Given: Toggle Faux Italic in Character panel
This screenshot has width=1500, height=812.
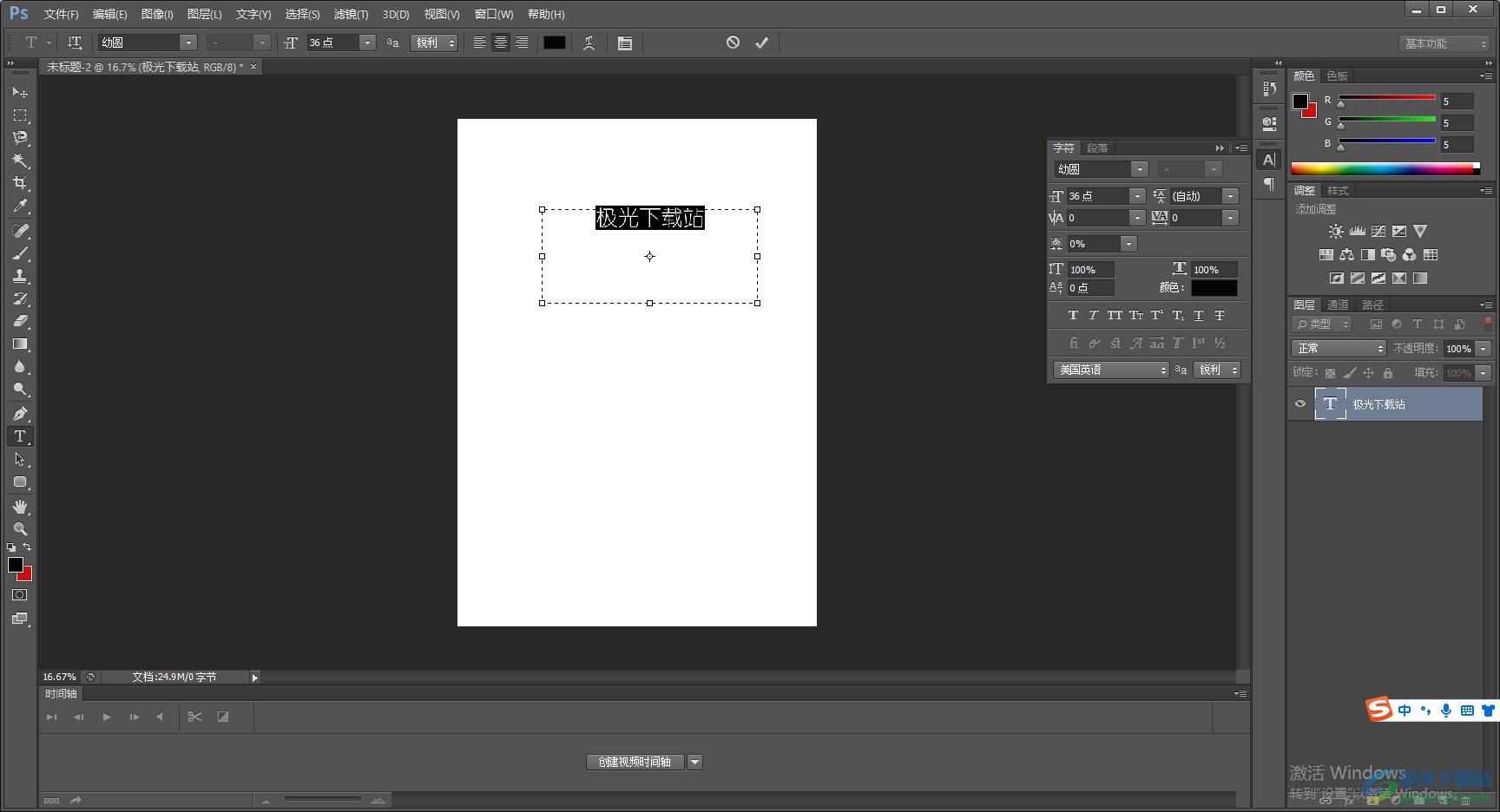Looking at the screenshot, I should pos(1093,315).
